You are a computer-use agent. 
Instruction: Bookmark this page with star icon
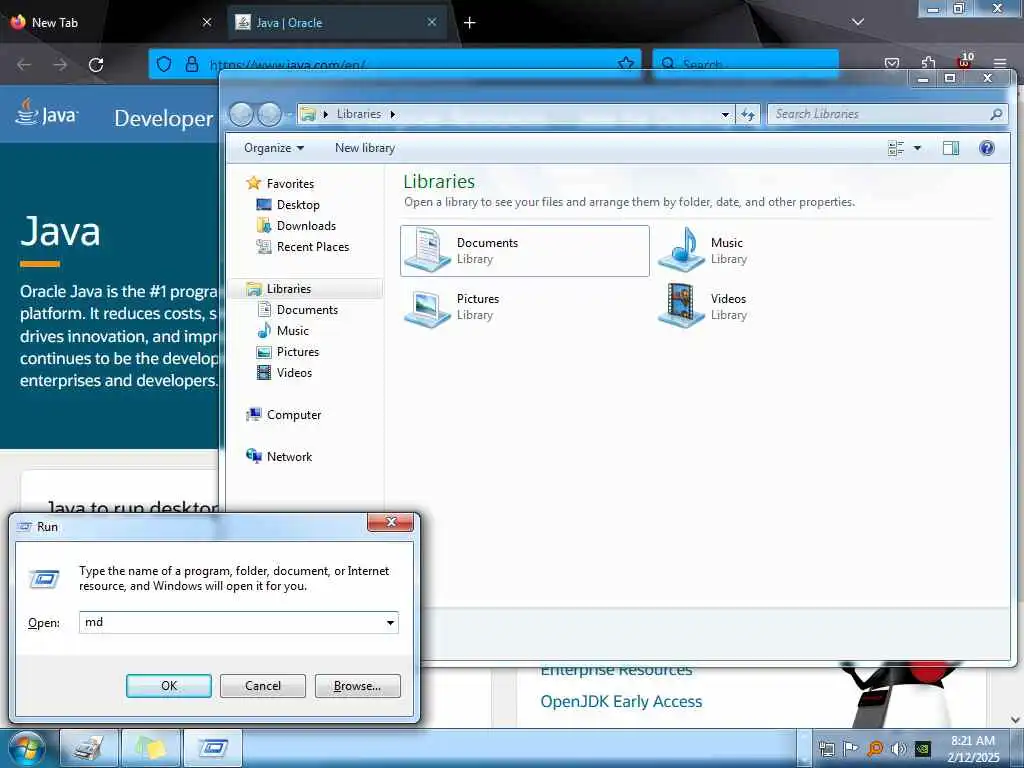click(x=626, y=63)
